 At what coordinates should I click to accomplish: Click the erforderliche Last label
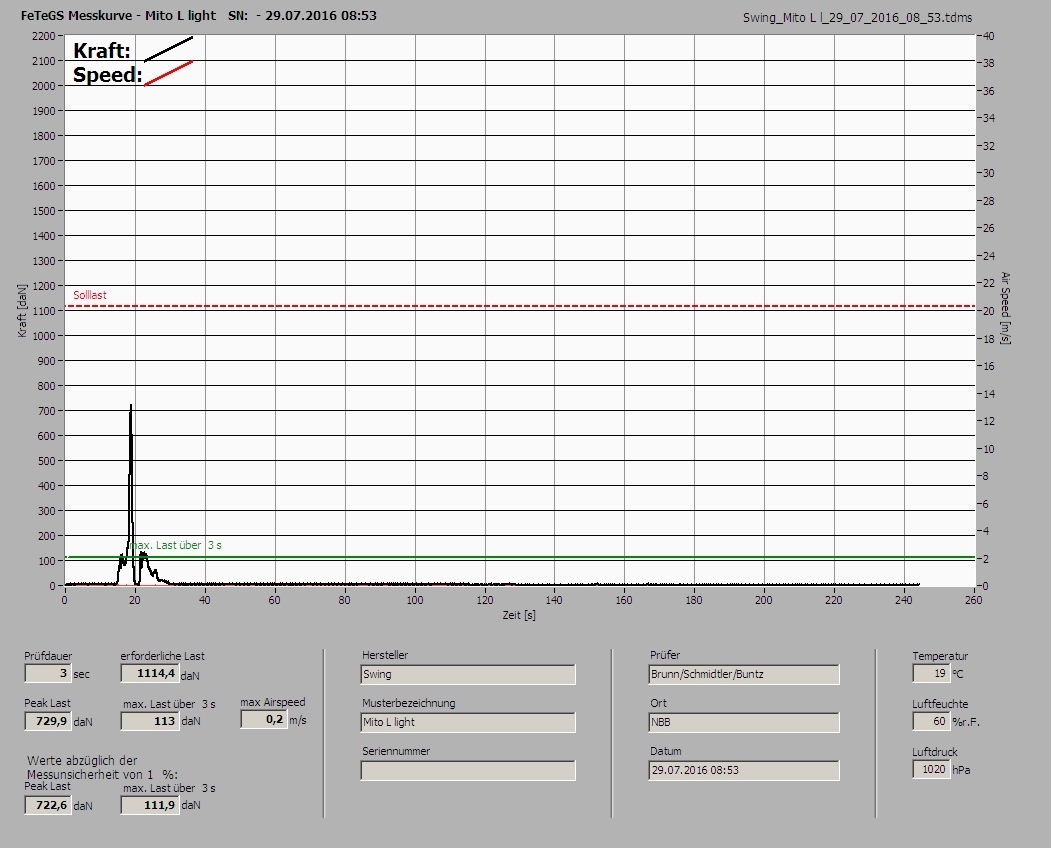tap(163, 656)
